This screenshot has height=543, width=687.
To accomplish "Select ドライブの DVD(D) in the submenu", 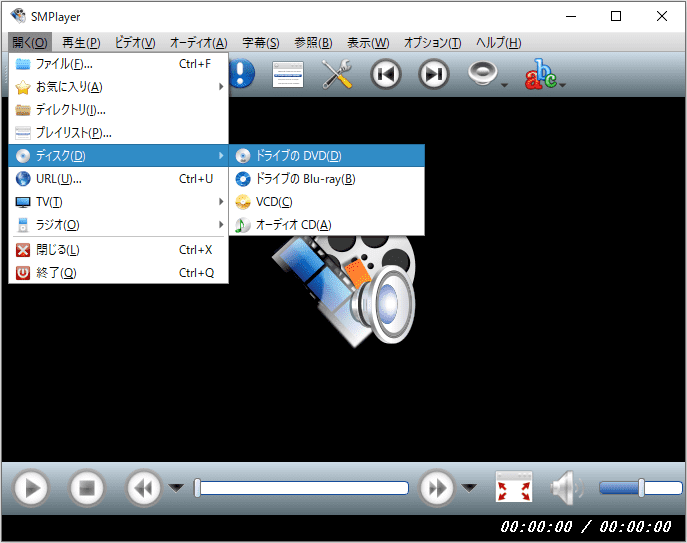I will [327, 156].
